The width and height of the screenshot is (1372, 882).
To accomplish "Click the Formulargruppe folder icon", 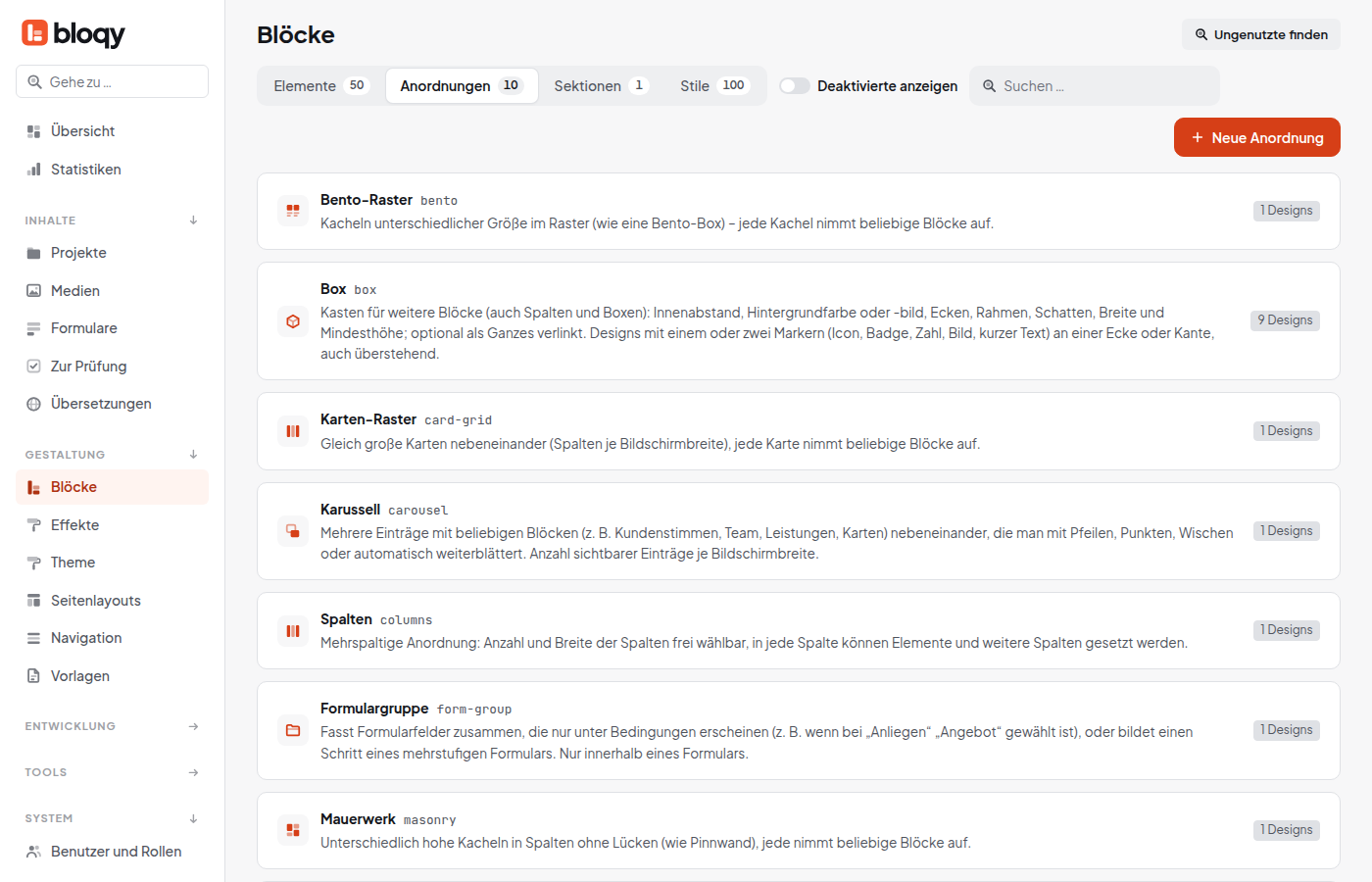I will [x=293, y=730].
